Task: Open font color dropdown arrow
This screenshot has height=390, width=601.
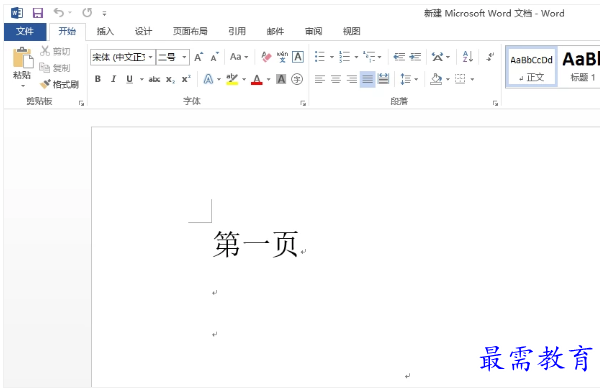Action: (268, 79)
